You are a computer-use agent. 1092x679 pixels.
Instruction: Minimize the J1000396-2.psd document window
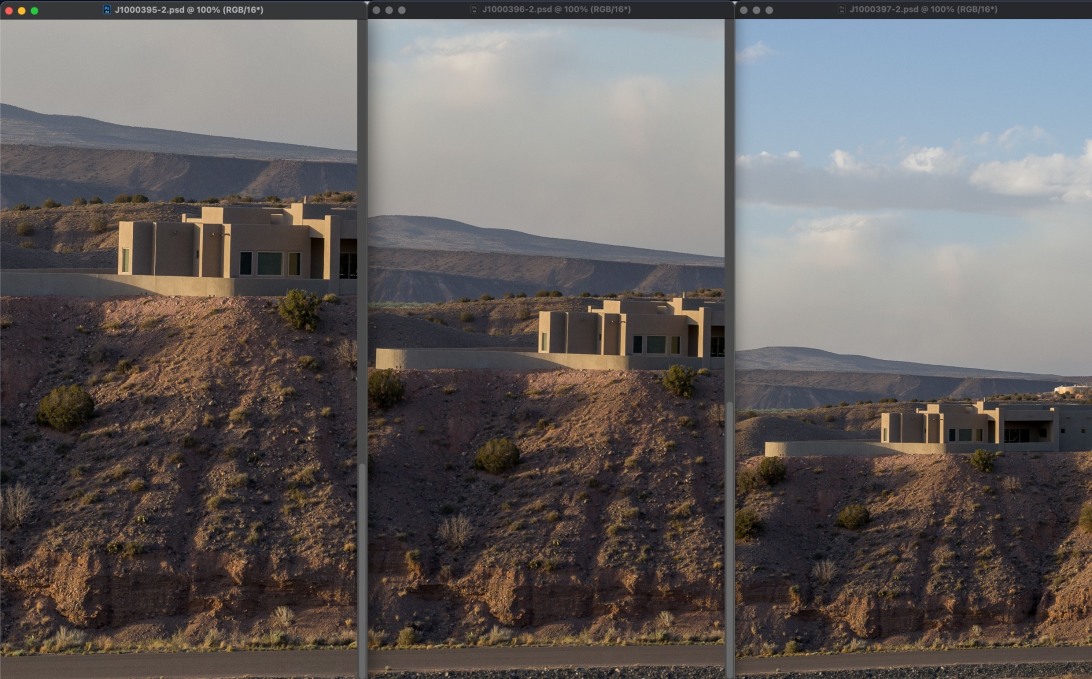pyautogui.click(x=388, y=10)
